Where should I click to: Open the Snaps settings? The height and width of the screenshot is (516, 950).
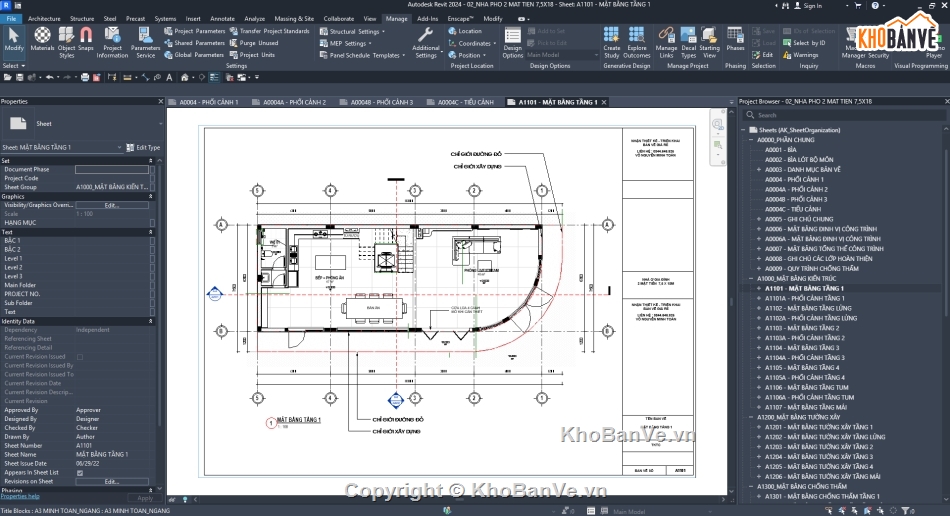point(86,40)
